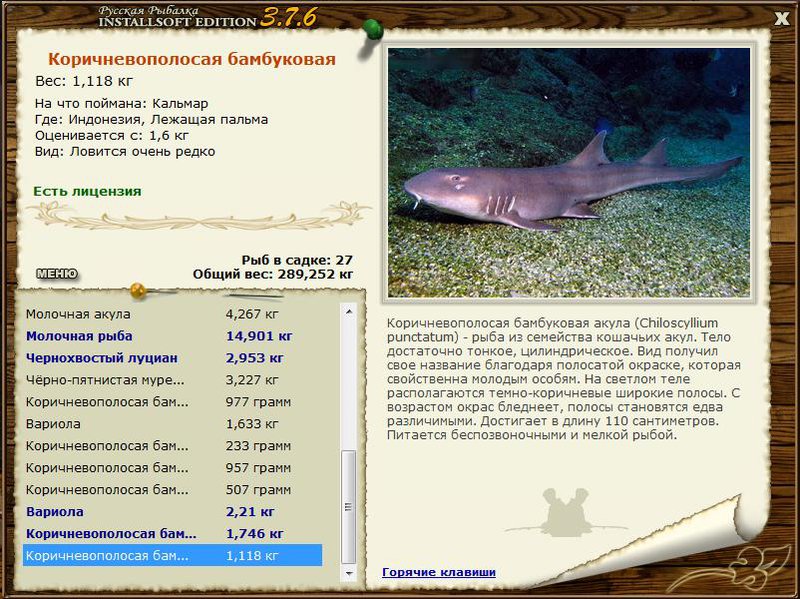Select the Молочная рыба row
Viewport: 800px width, 599px height.
173,336
